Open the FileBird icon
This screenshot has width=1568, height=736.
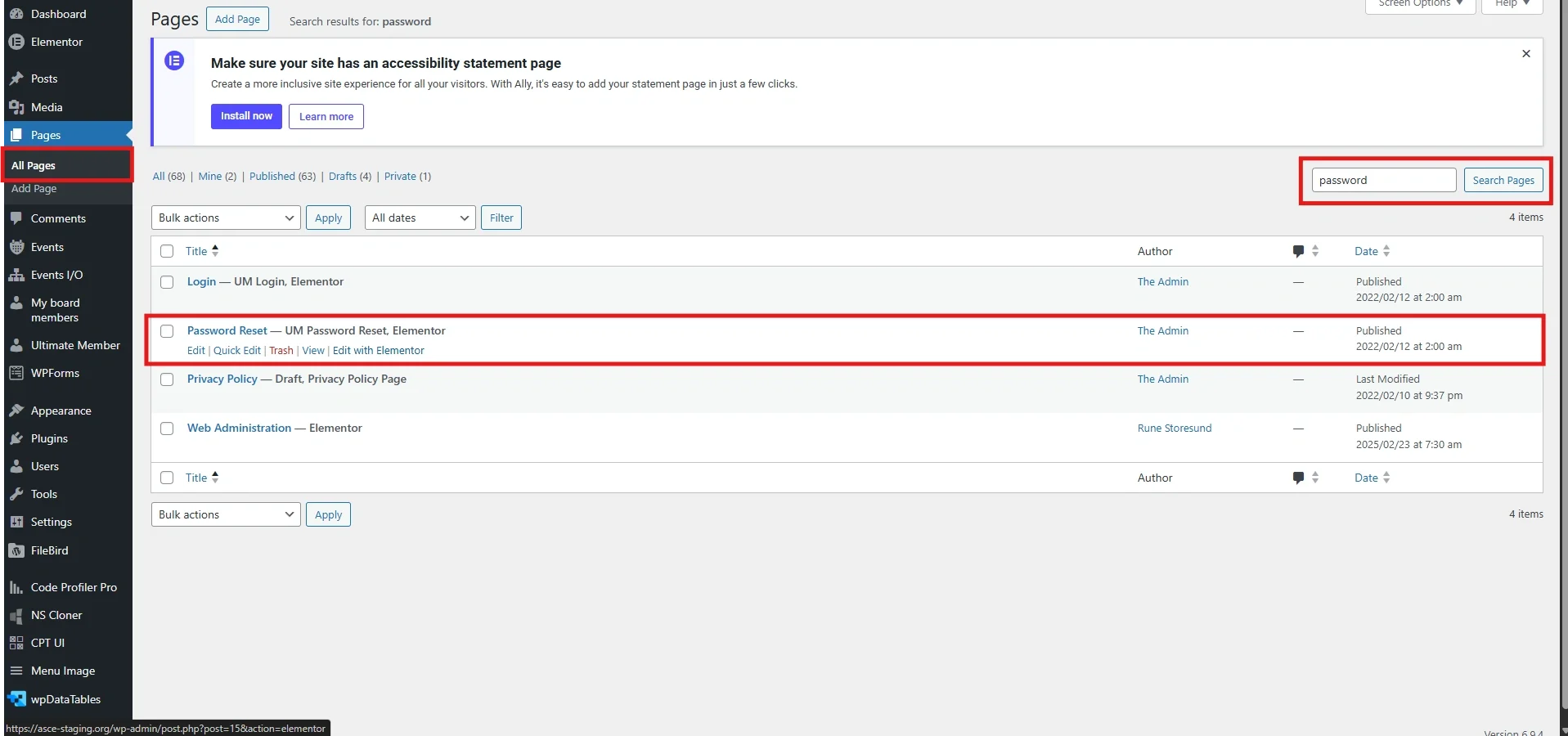click(x=16, y=550)
